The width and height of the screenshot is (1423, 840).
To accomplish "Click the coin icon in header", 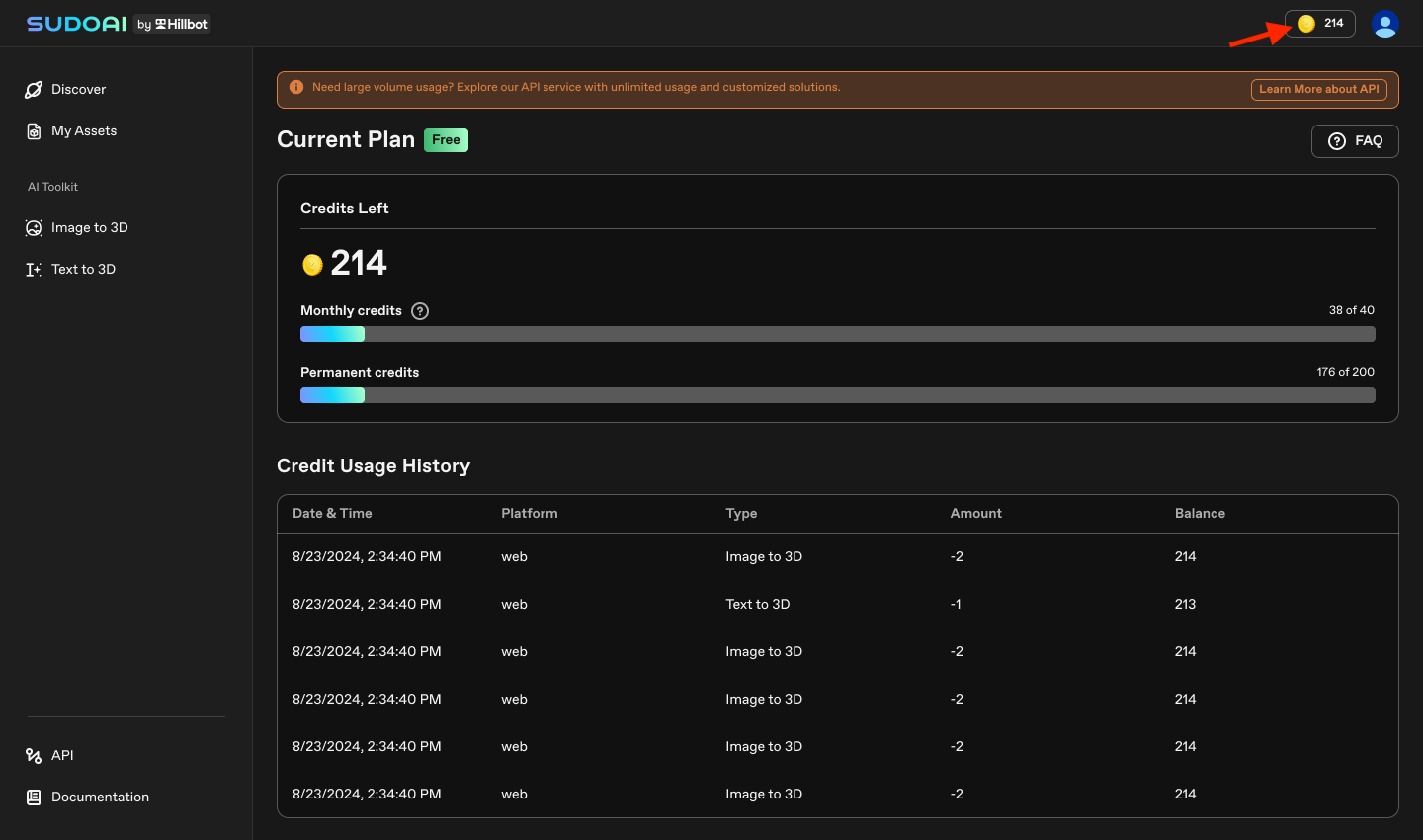I will tap(1306, 24).
